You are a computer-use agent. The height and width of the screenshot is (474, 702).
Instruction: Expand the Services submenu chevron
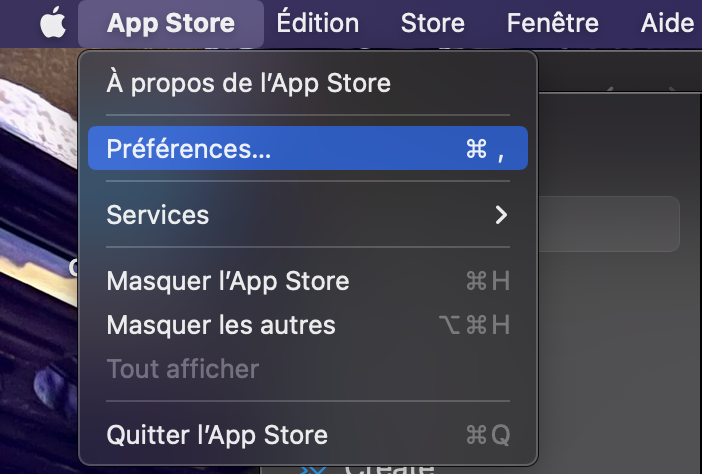[x=501, y=214]
